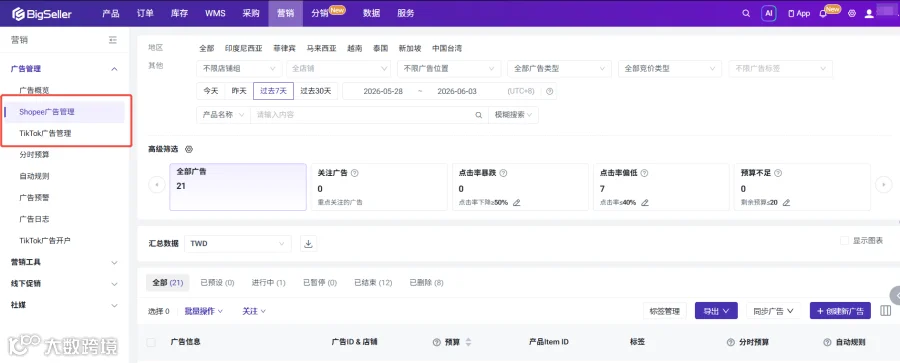Open notifications bell icon with New badge
Screen dimensions: 900x363
click(x=823, y=13)
